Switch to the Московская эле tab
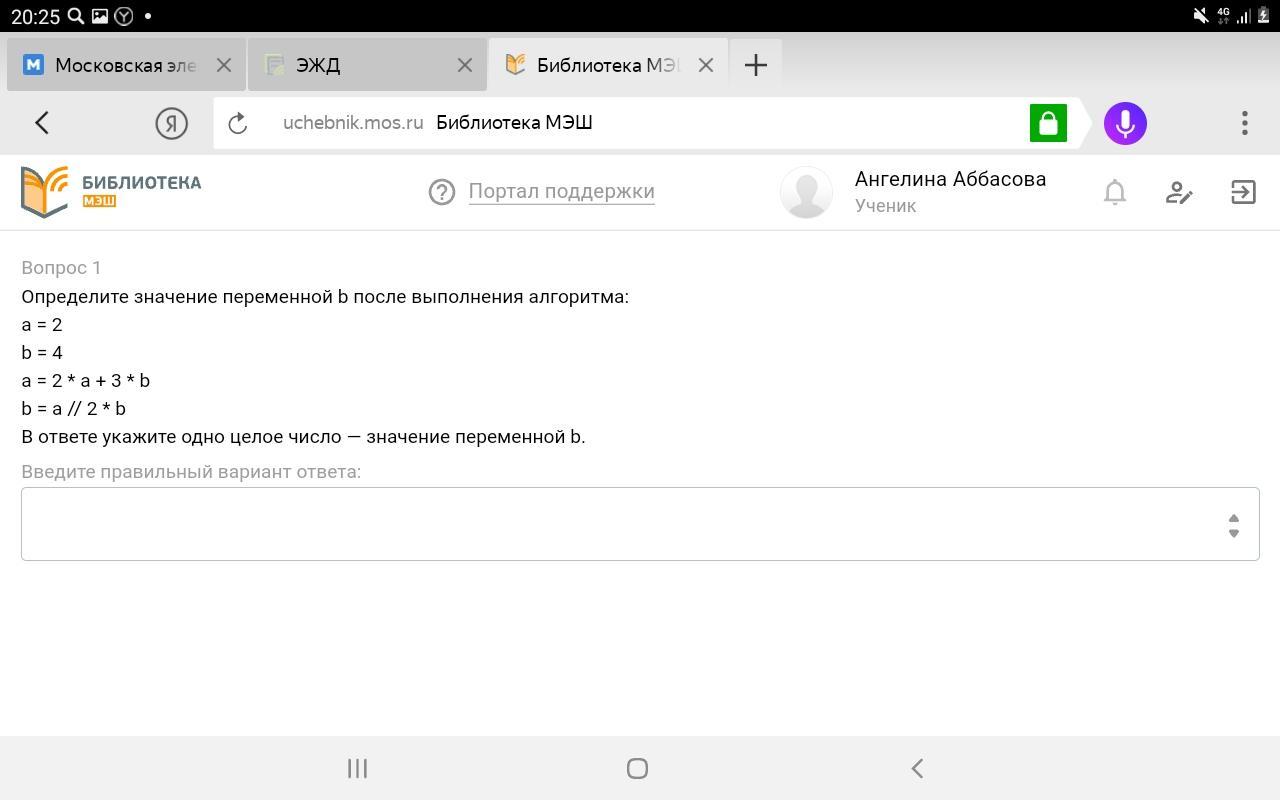Viewport: 1280px width, 800px height. pyautogui.click(x=126, y=65)
